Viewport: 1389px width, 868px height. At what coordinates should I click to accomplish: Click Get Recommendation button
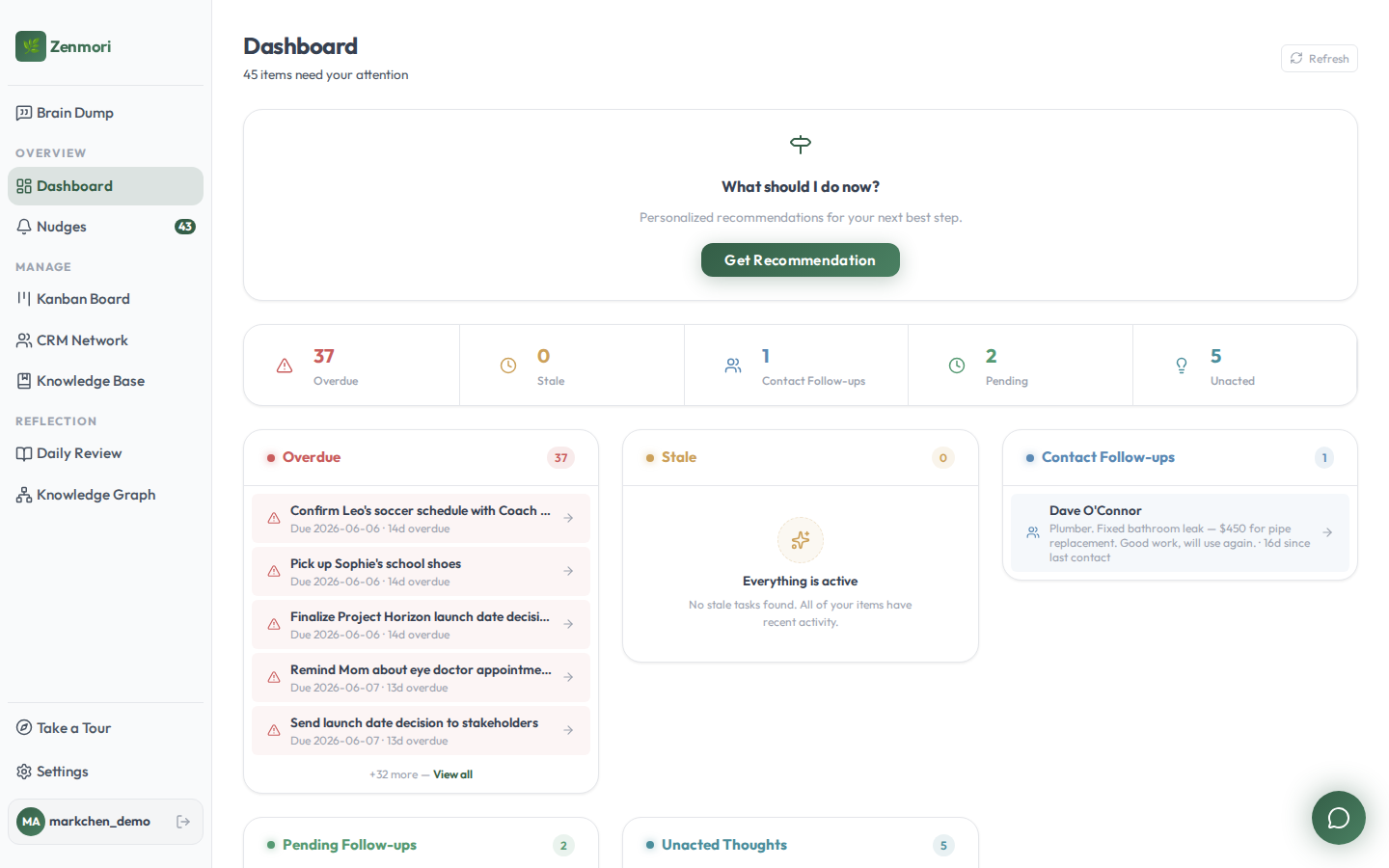(x=801, y=260)
